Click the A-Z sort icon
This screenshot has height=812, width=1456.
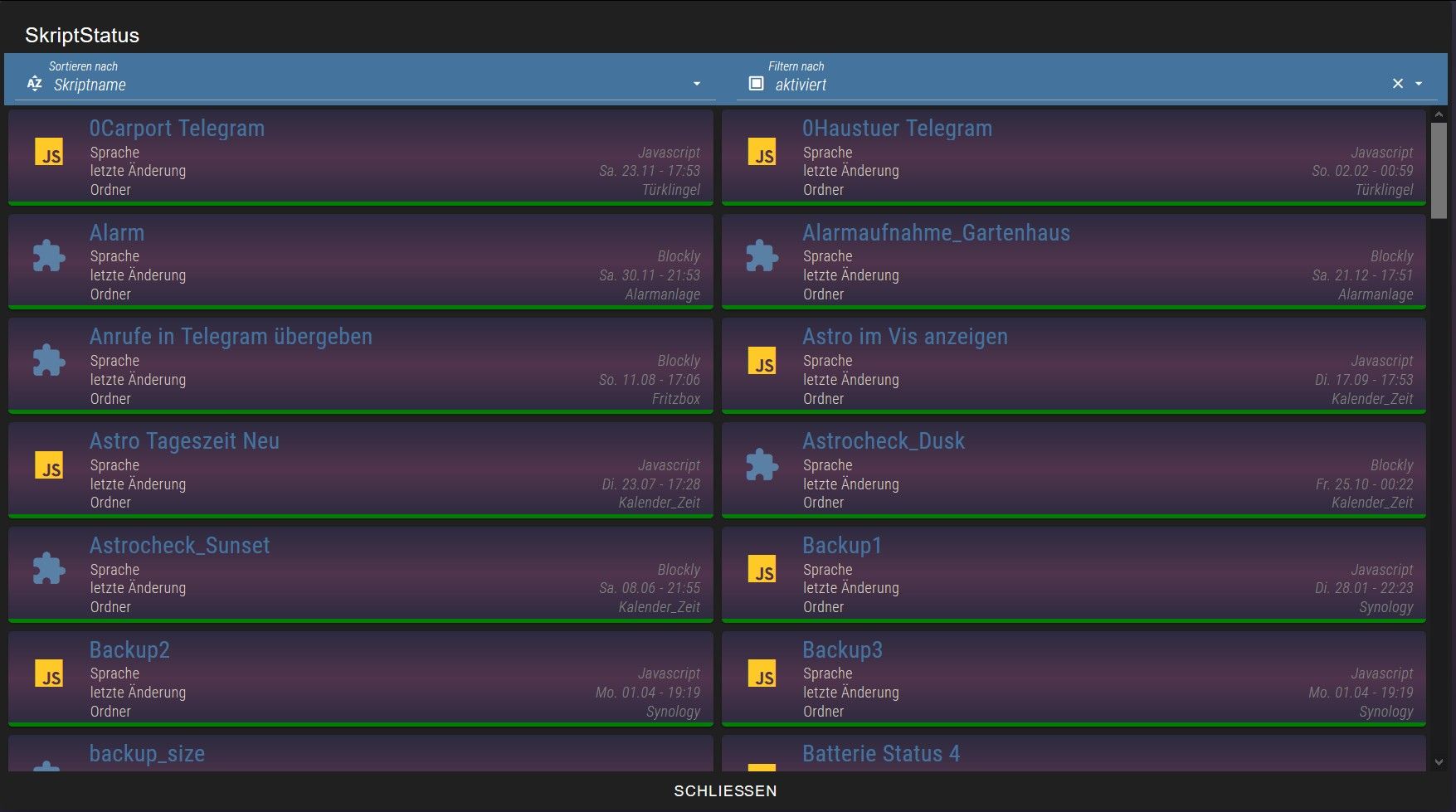coord(34,84)
